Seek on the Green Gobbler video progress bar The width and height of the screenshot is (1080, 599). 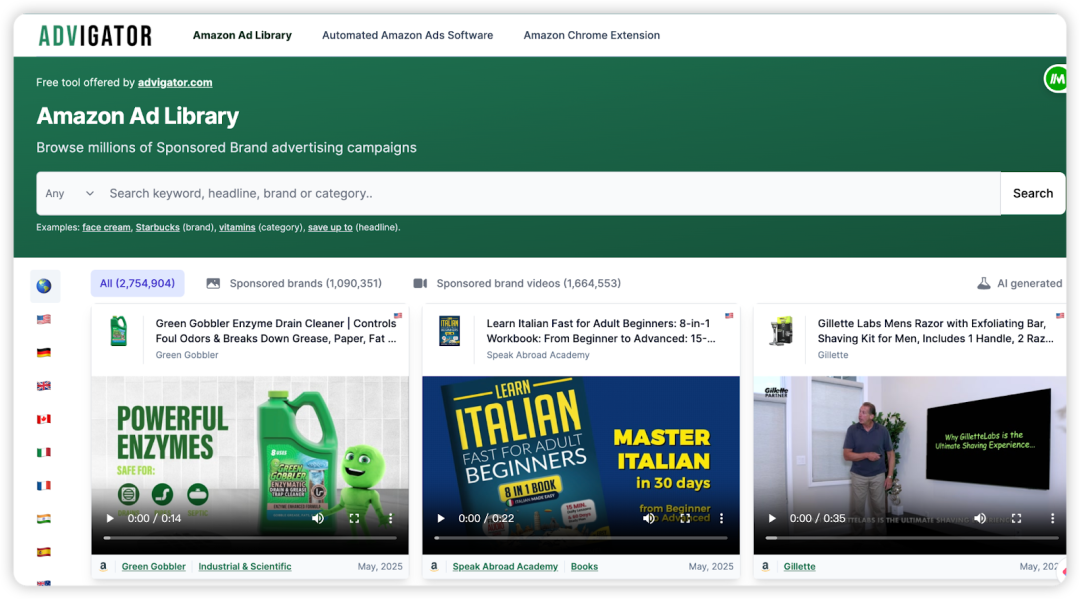coord(250,538)
